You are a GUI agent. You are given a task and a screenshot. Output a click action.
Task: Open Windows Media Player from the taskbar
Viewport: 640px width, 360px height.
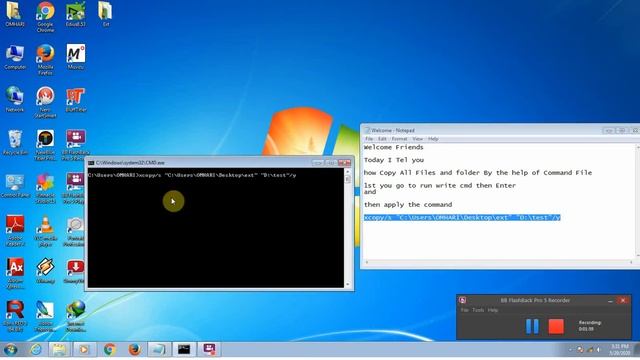pos(84,350)
